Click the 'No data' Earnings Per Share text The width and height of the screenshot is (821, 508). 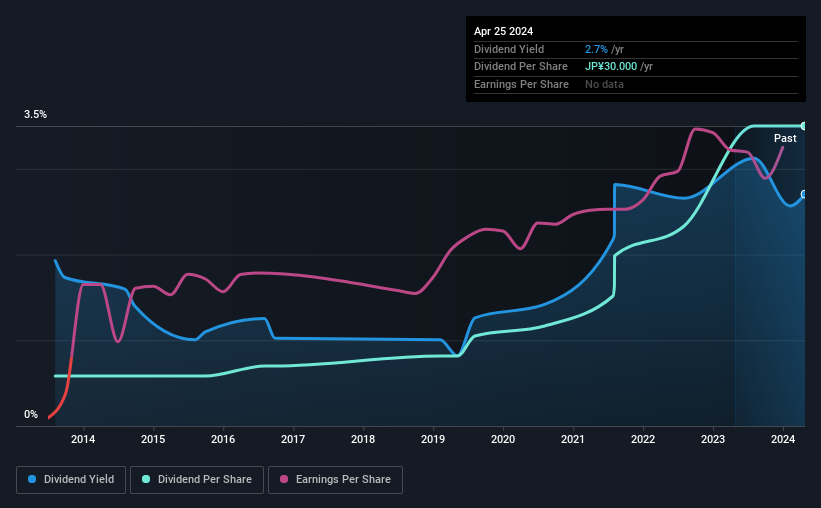pyautogui.click(x=604, y=84)
